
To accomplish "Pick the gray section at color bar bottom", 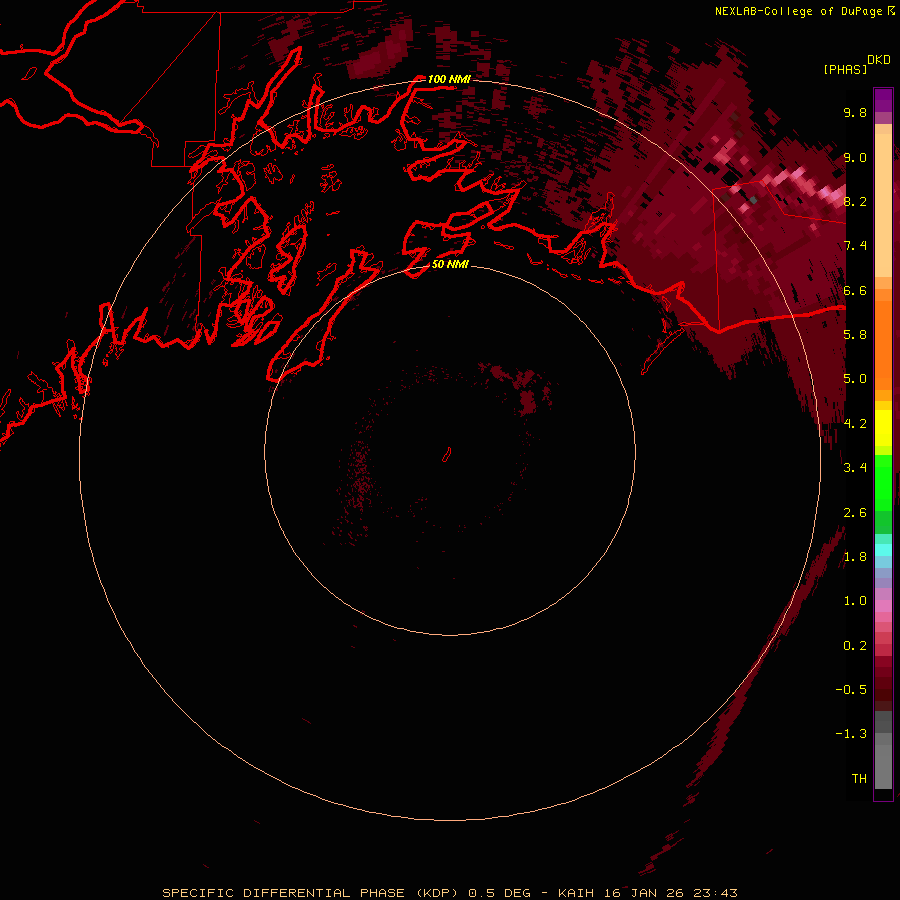I will [883, 761].
